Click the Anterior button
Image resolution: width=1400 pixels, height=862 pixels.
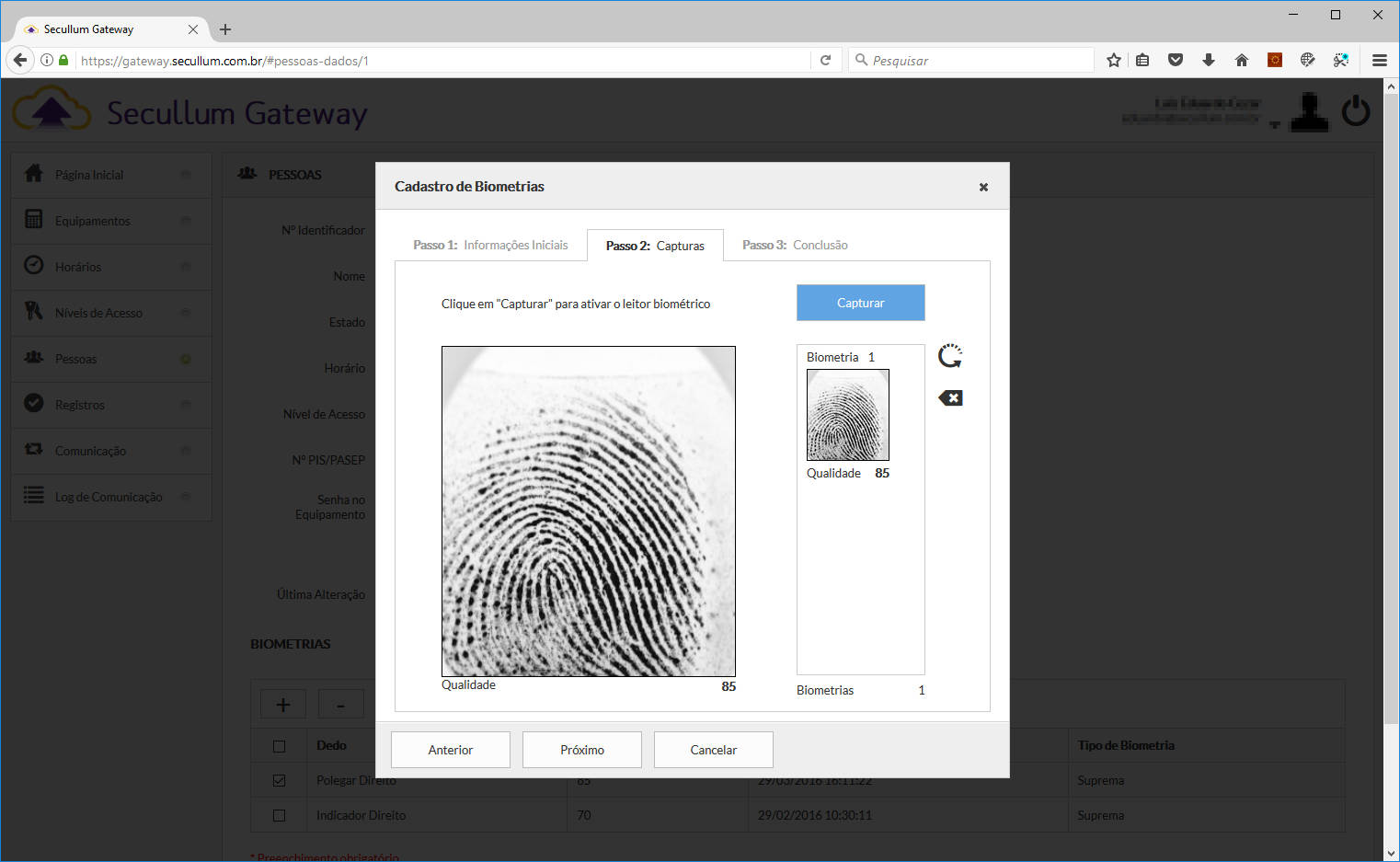click(x=451, y=750)
